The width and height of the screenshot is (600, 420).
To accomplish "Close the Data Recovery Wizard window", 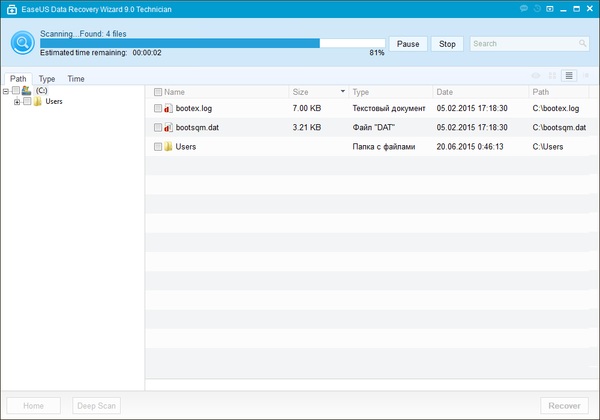I will (x=590, y=8).
